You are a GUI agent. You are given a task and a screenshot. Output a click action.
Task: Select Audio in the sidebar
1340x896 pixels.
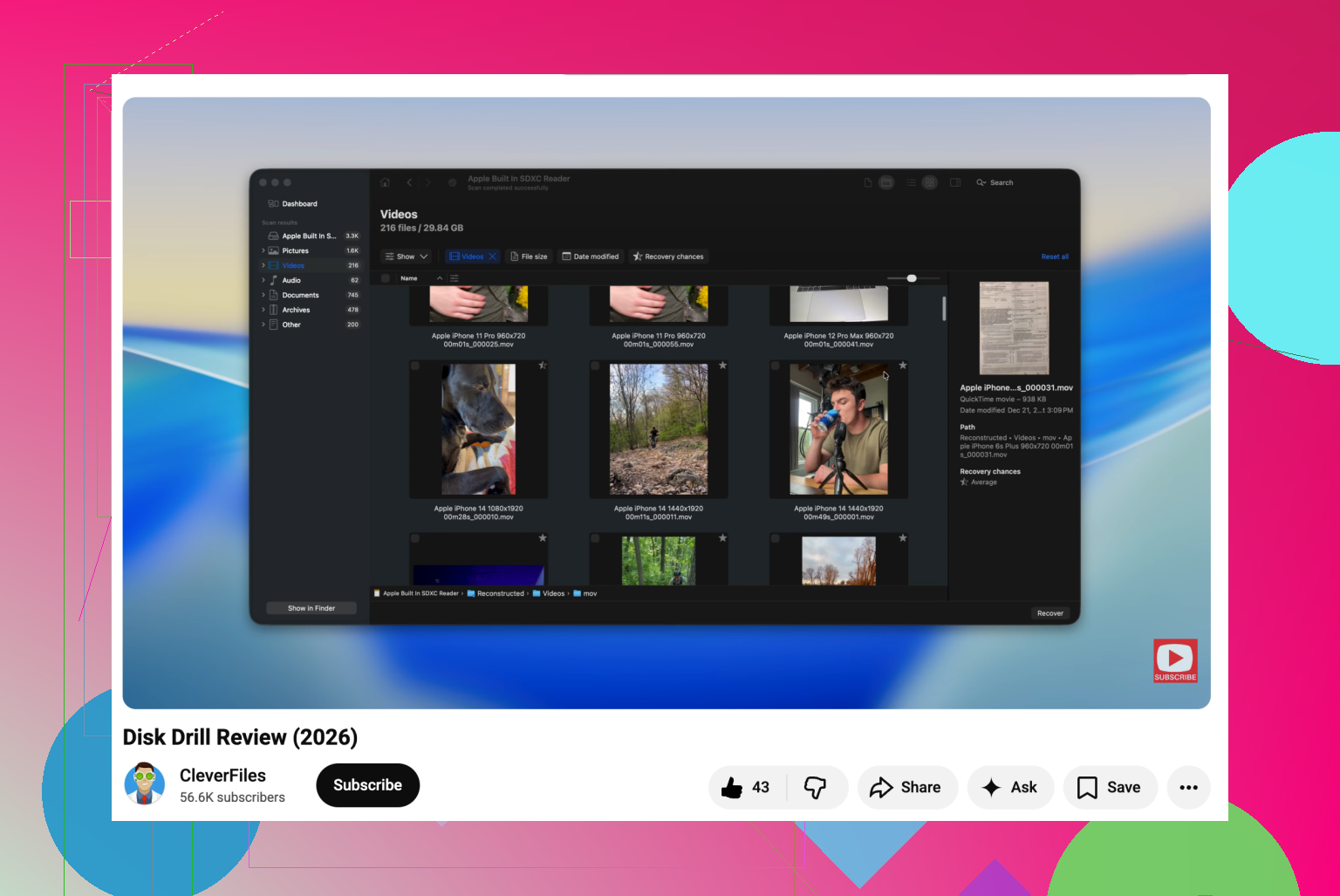pos(291,280)
